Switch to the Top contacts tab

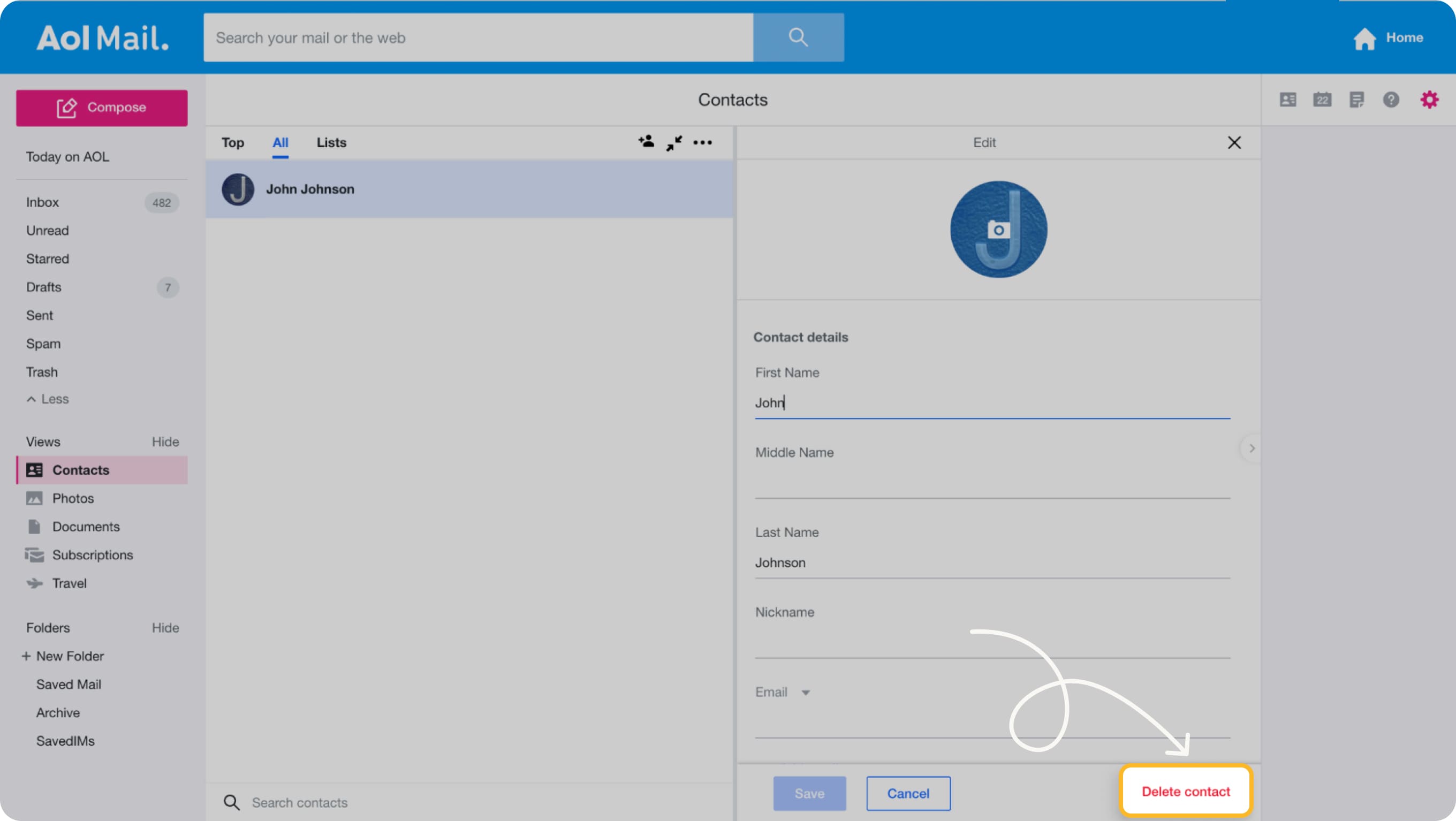(232, 142)
